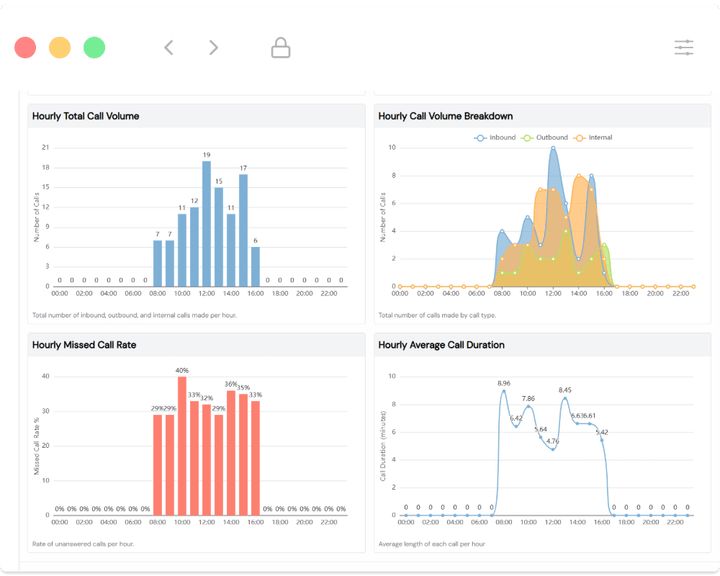The width and height of the screenshot is (720, 576).
Task: Select the tallest blue bar labeled 19
Action: click(x=206, y=225)
